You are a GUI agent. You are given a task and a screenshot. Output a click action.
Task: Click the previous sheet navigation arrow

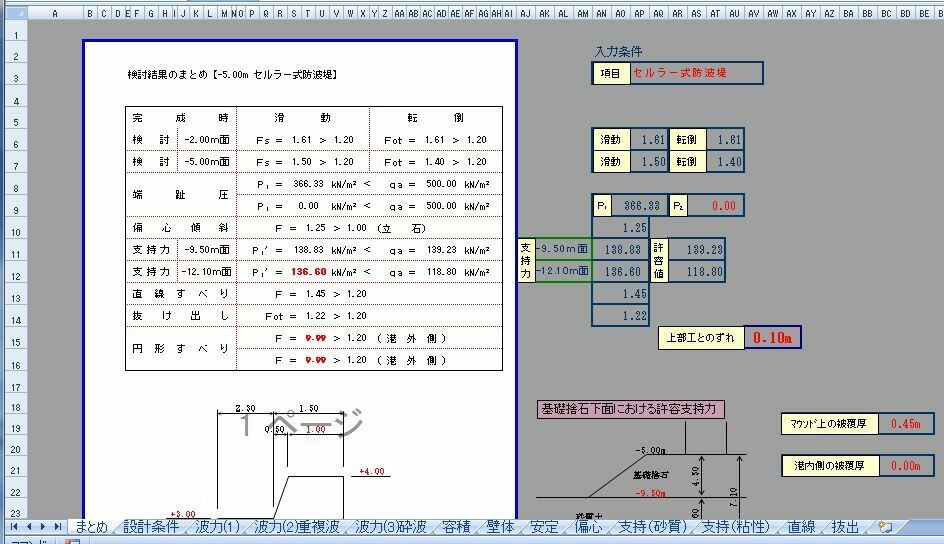click(29, 527)
